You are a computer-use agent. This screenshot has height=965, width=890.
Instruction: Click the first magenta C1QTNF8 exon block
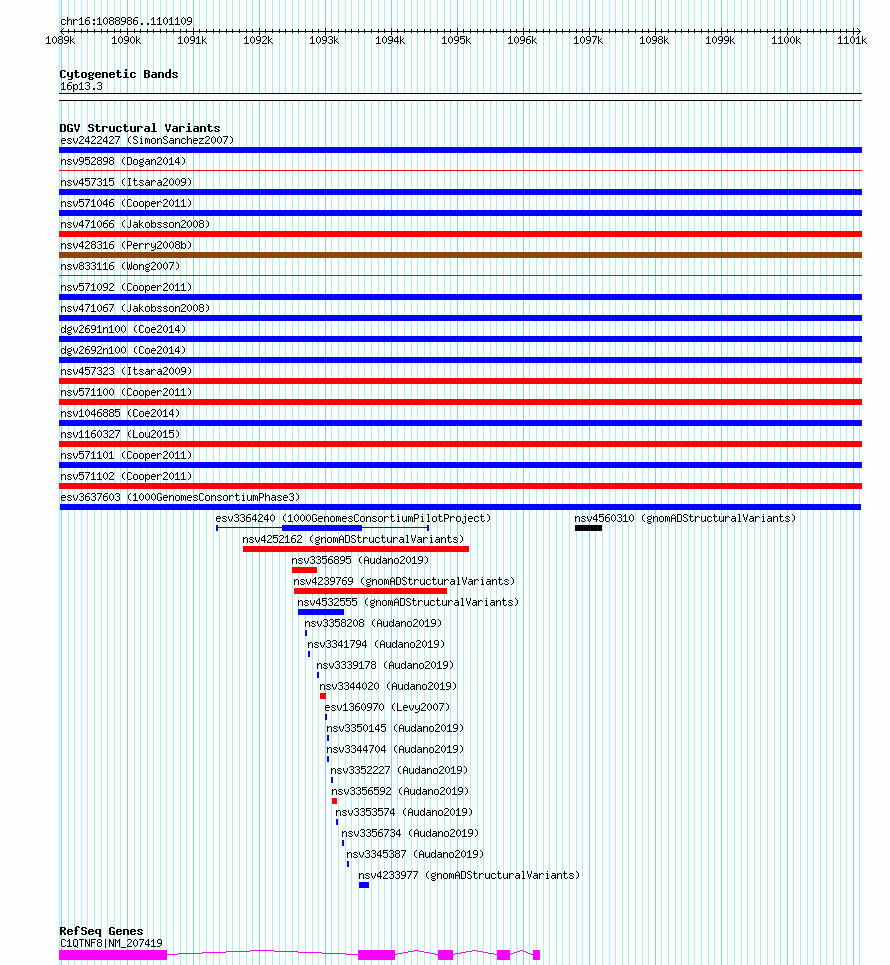point(113,955)
